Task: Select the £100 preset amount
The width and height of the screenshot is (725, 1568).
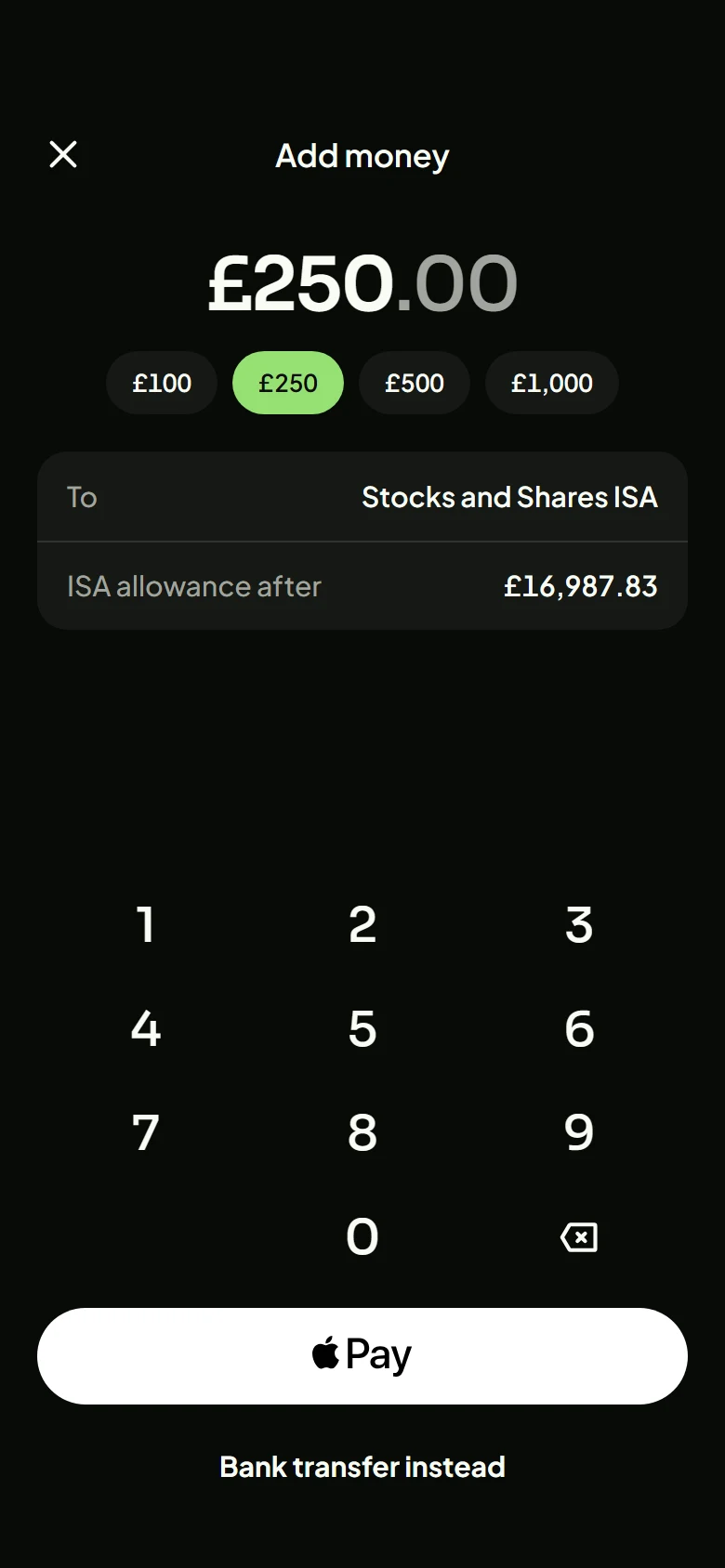Action: [162, 383]
